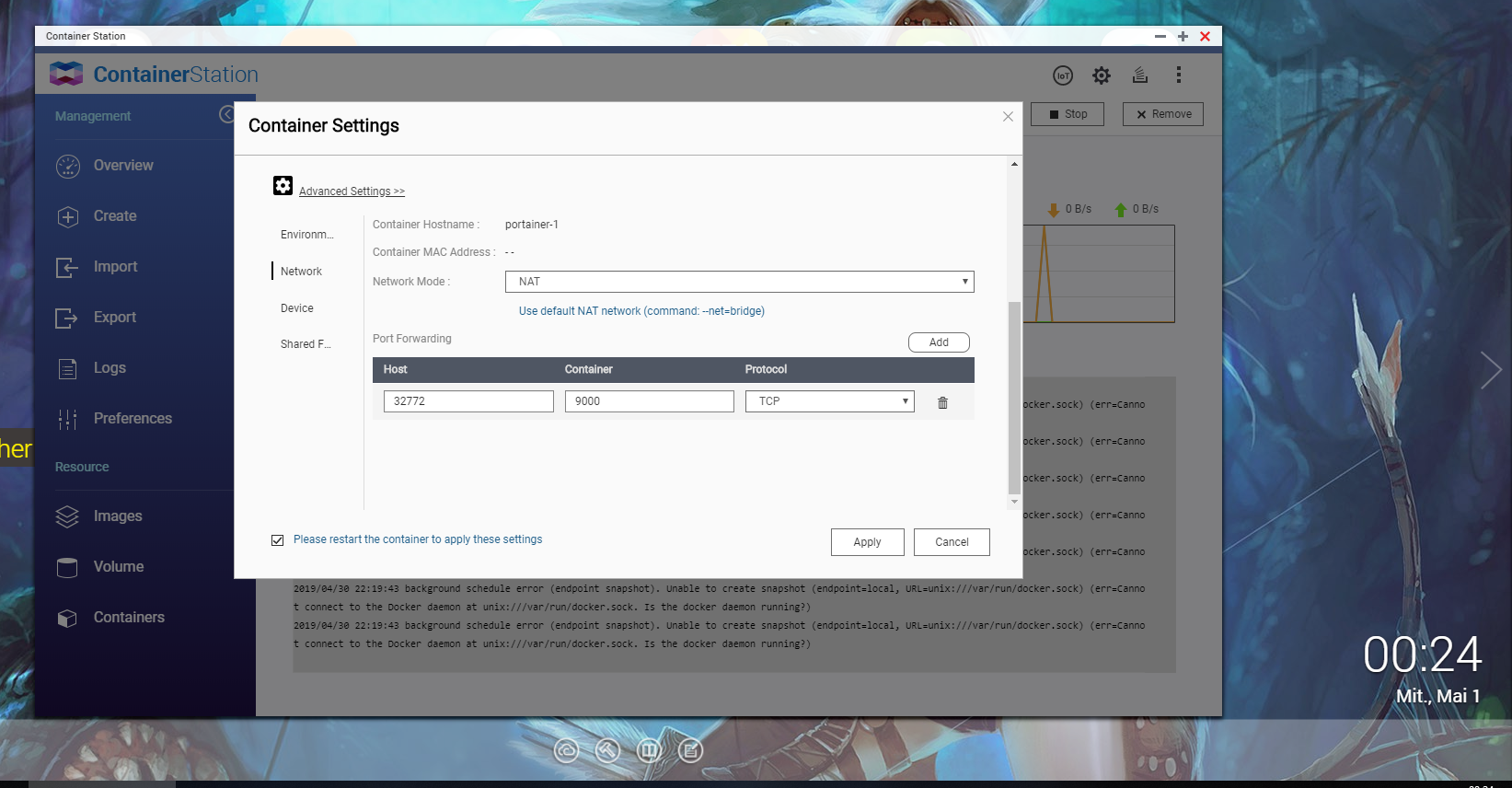Open the IoT icon in ContainerStation header
This screenshot has height=788, width=1512.
coord(1063,75)
